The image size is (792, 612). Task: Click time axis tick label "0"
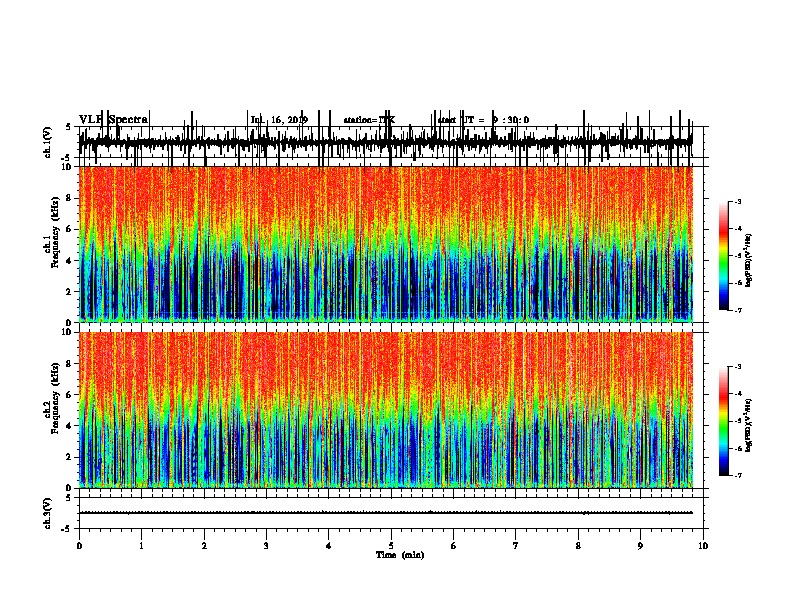(x=79, y=546)
